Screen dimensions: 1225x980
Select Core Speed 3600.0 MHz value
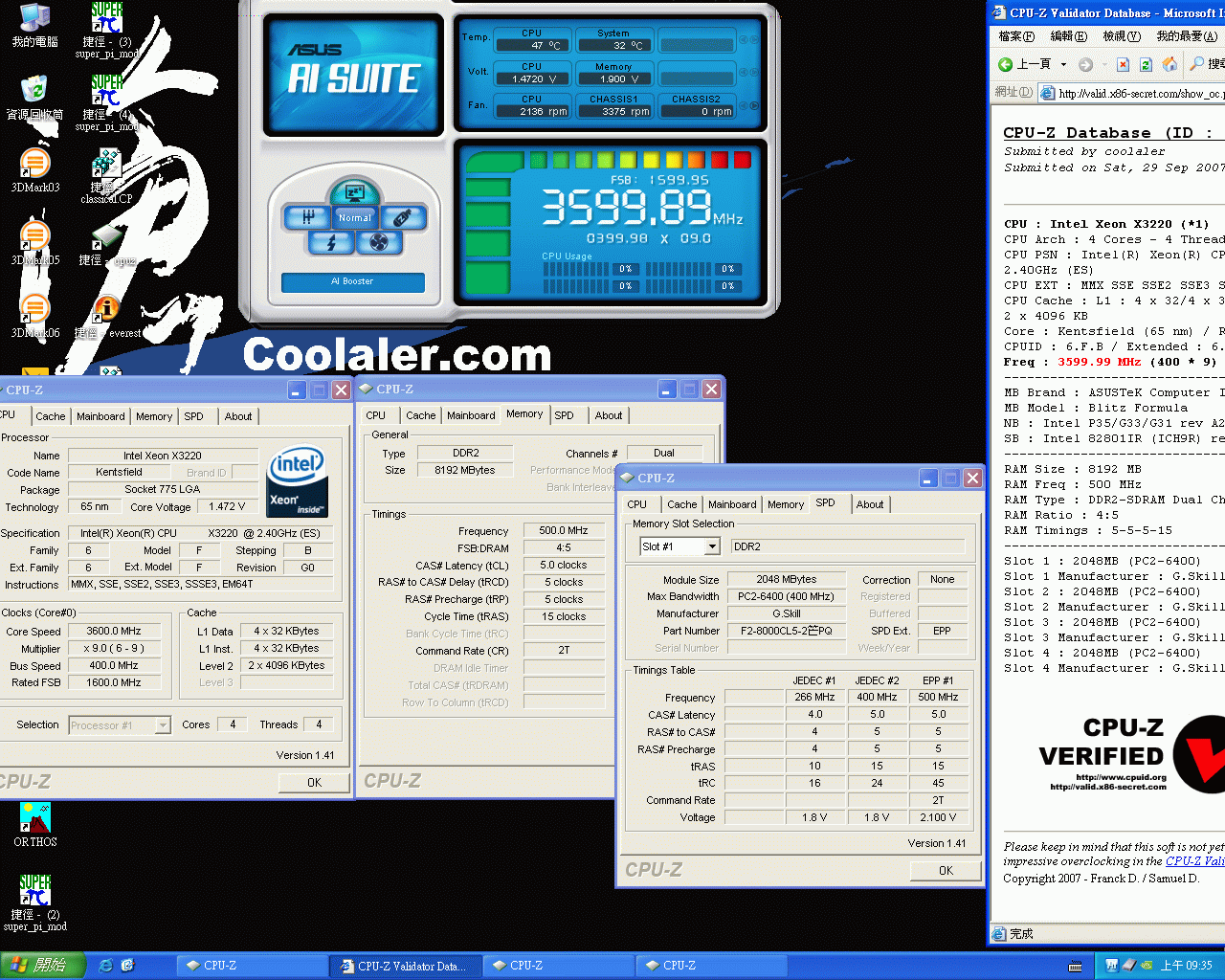click(x=114, y=632)
